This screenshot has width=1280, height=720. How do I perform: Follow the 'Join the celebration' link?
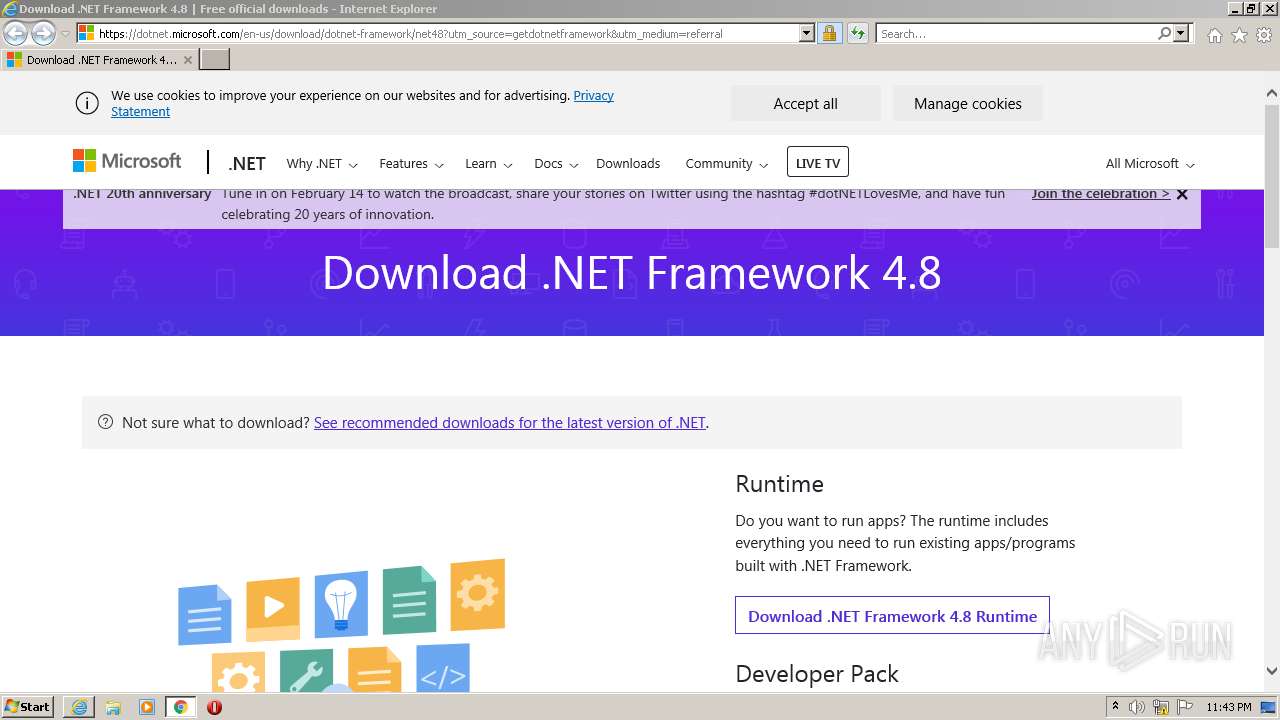point(1101,194)
